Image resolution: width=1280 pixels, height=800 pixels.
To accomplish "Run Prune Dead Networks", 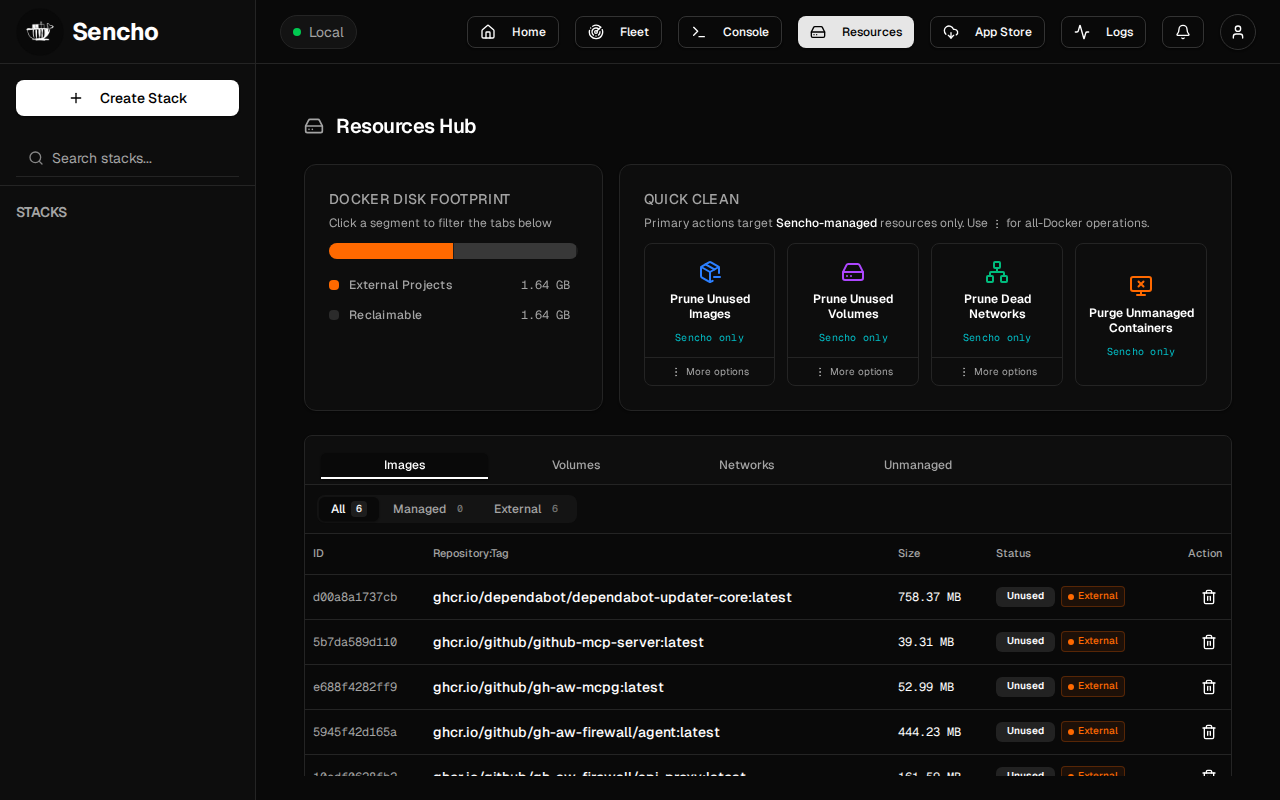I will 997,300.
